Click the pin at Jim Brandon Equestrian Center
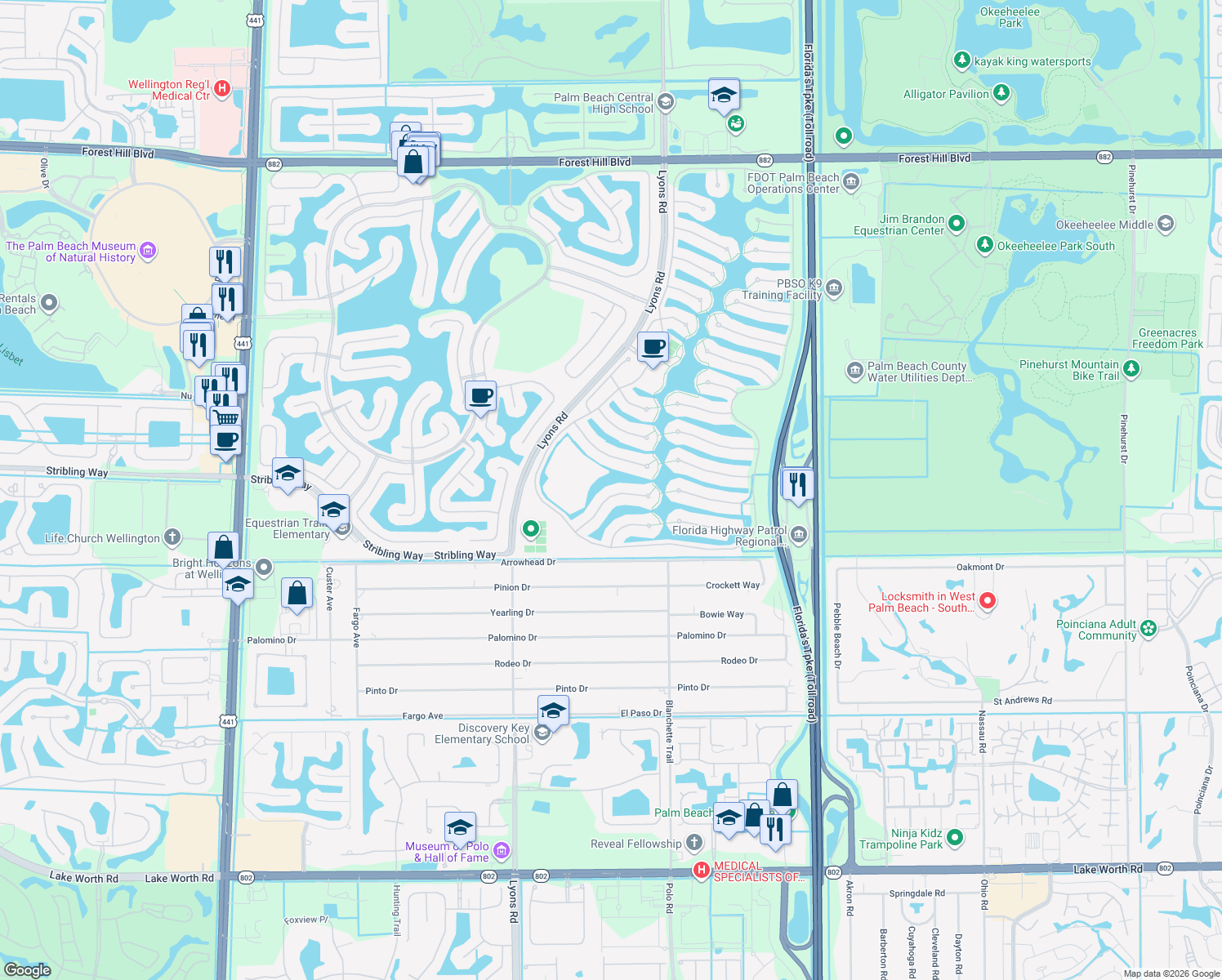1222x980 pixels. (956, 223)
